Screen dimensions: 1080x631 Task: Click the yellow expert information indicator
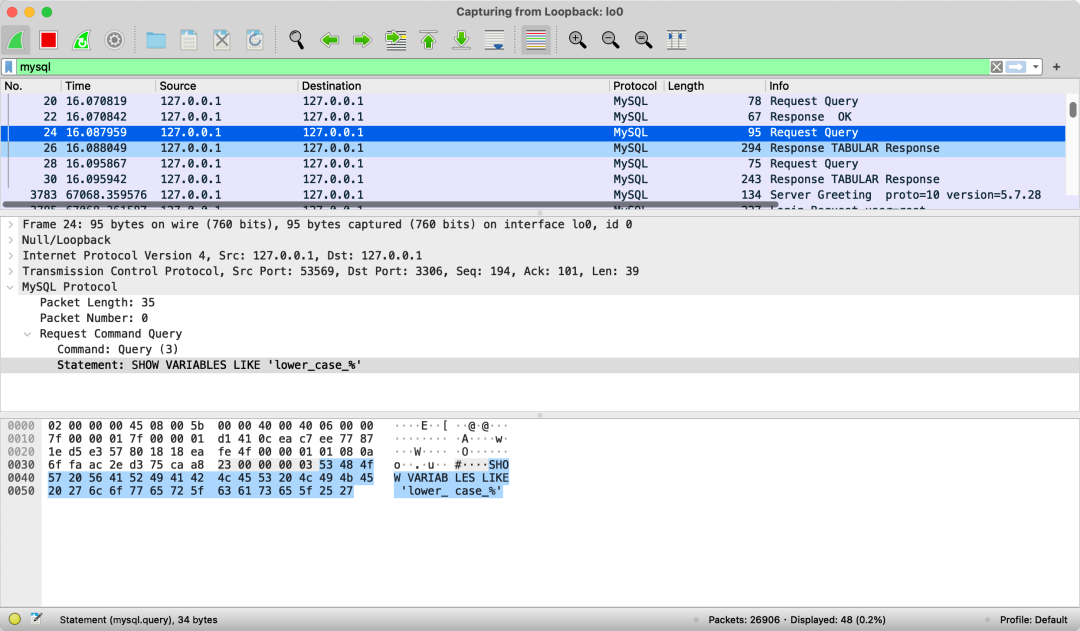[x=14, y=619]
